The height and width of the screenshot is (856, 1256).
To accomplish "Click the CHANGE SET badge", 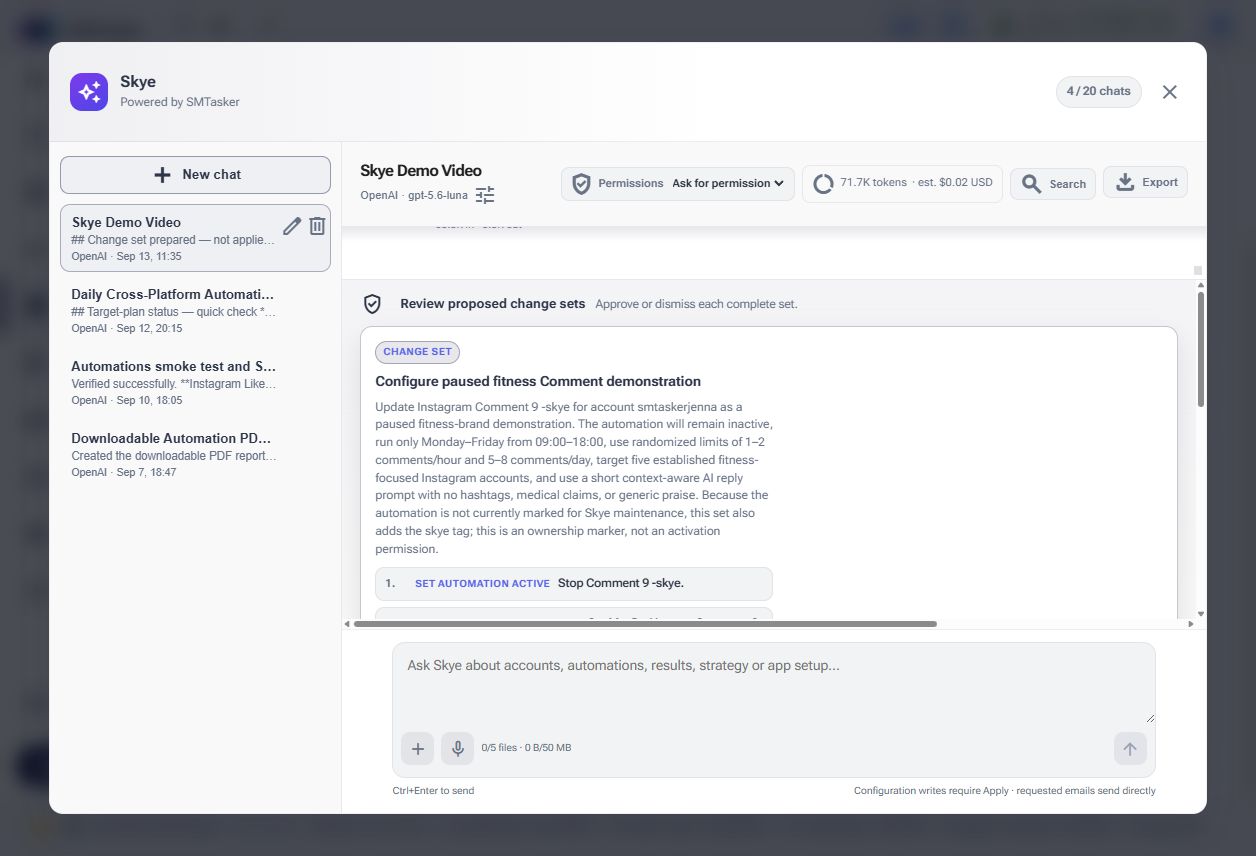I will (x=417, y=352).
